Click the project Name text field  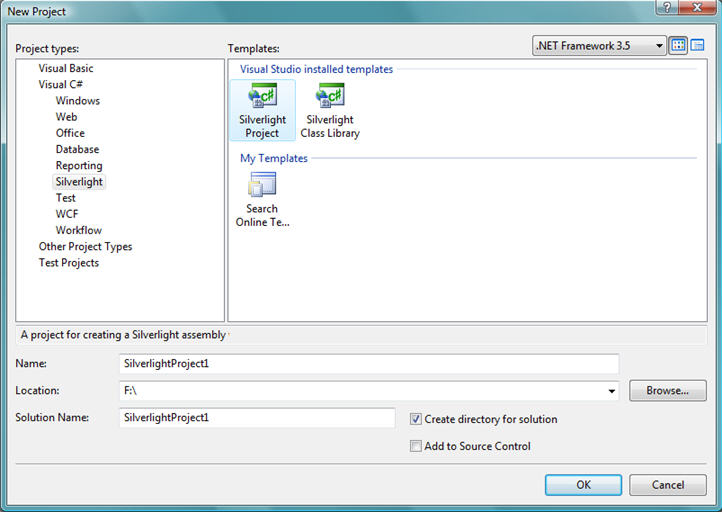(367, 364)
